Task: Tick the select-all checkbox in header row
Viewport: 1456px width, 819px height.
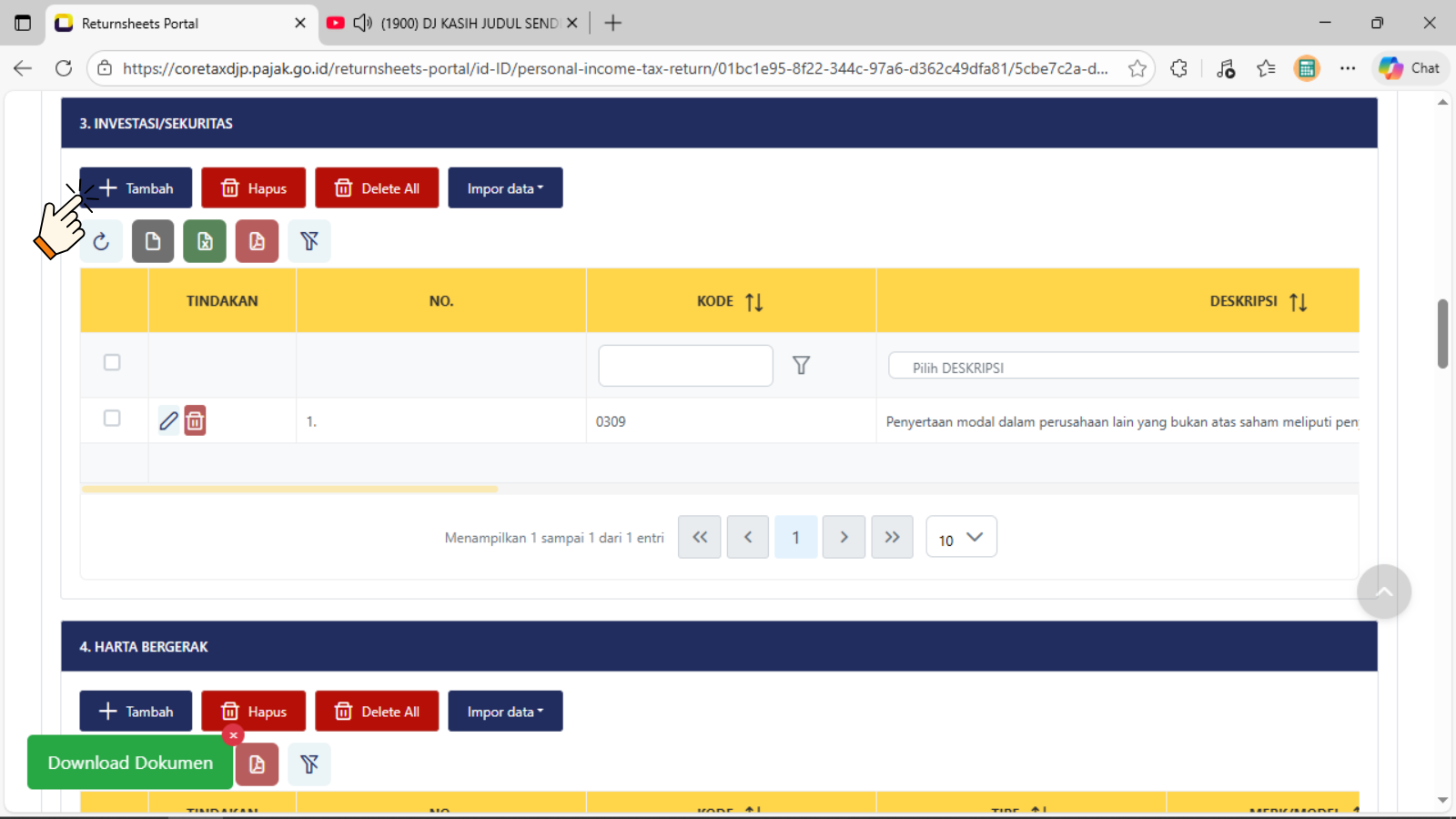Action: [x=112, y=362]
